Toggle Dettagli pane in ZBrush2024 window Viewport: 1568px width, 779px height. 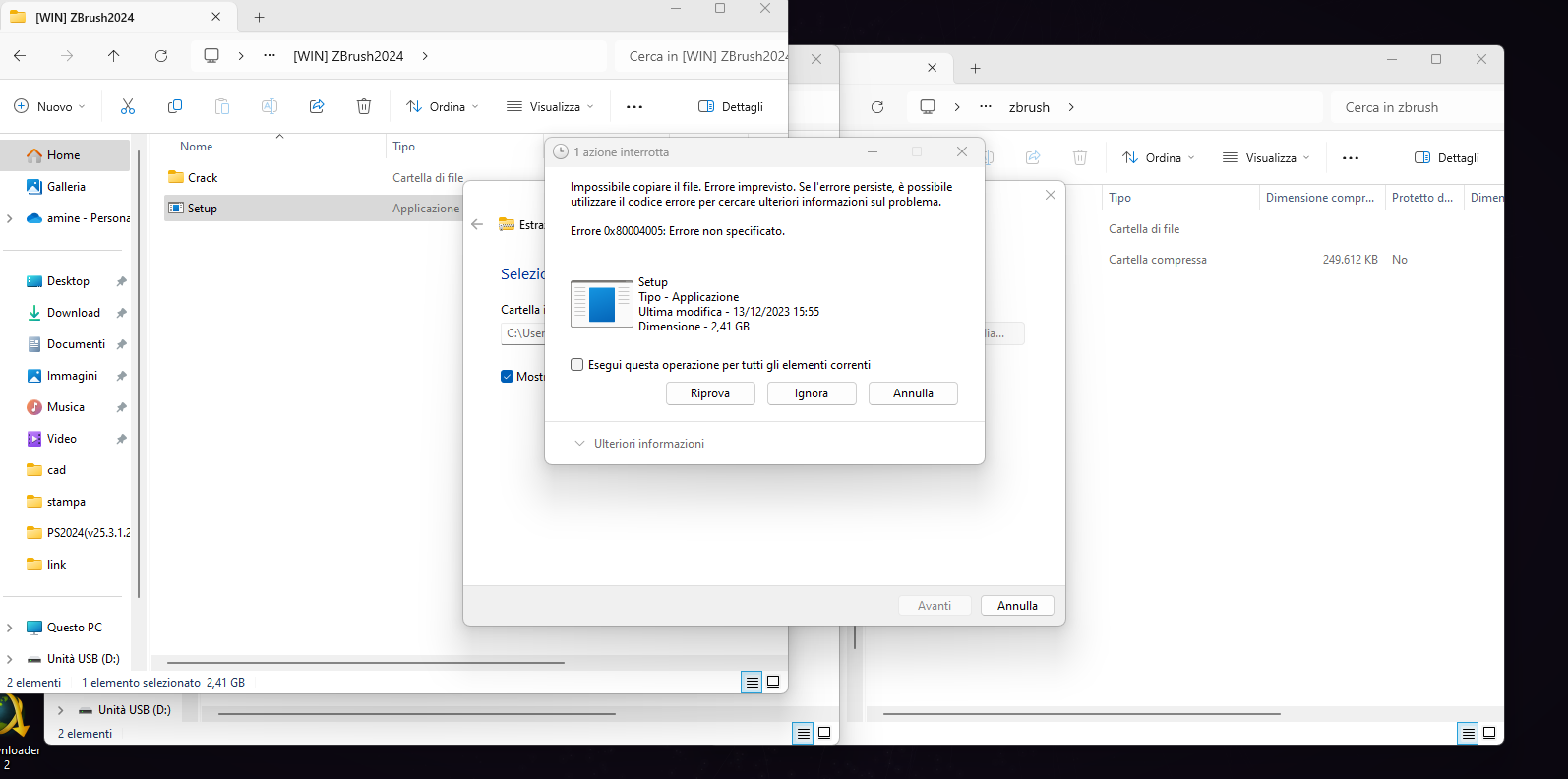pyautogui.click(x=731, y=106)
